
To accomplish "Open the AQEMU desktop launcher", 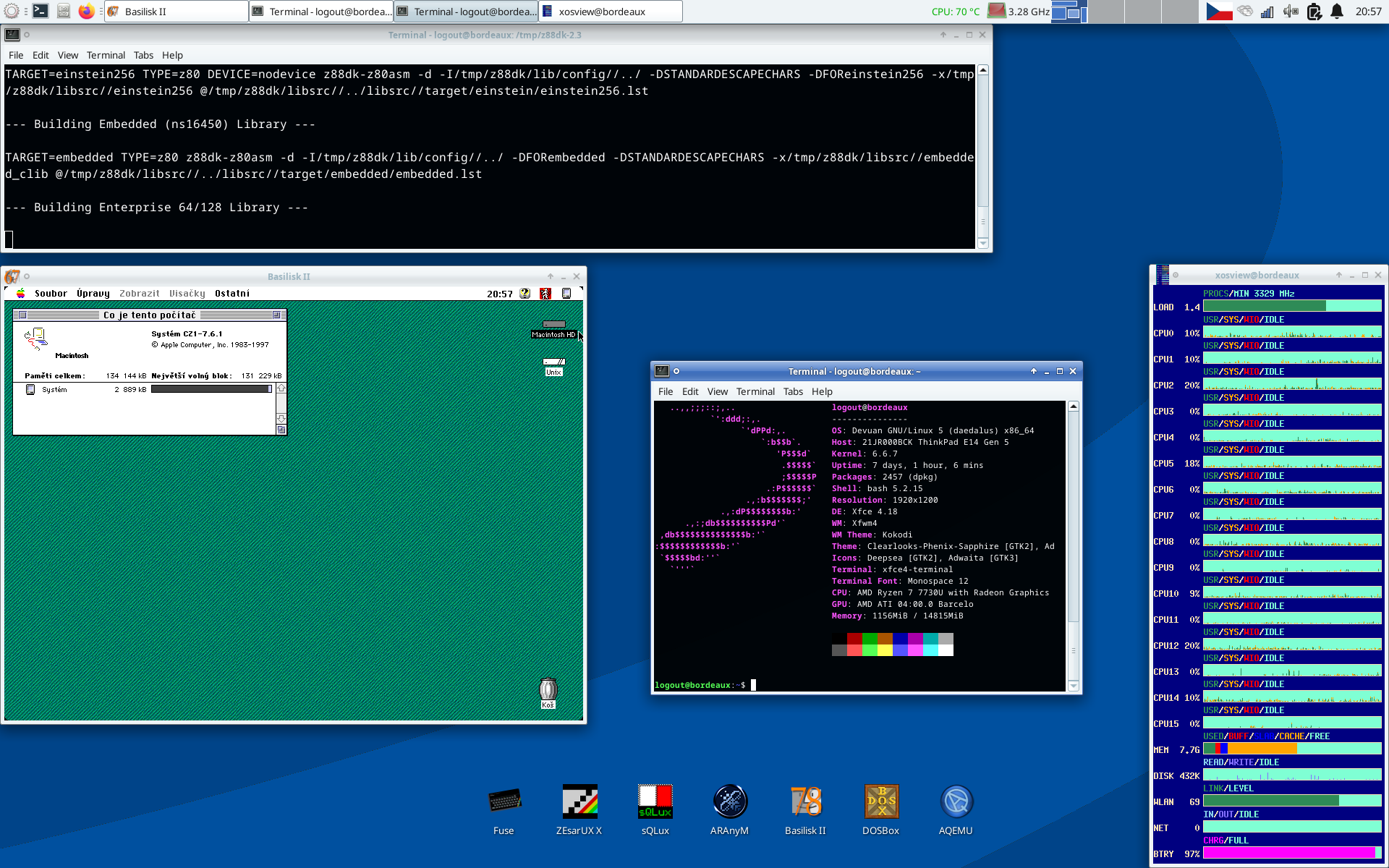I will coord(956,801).
